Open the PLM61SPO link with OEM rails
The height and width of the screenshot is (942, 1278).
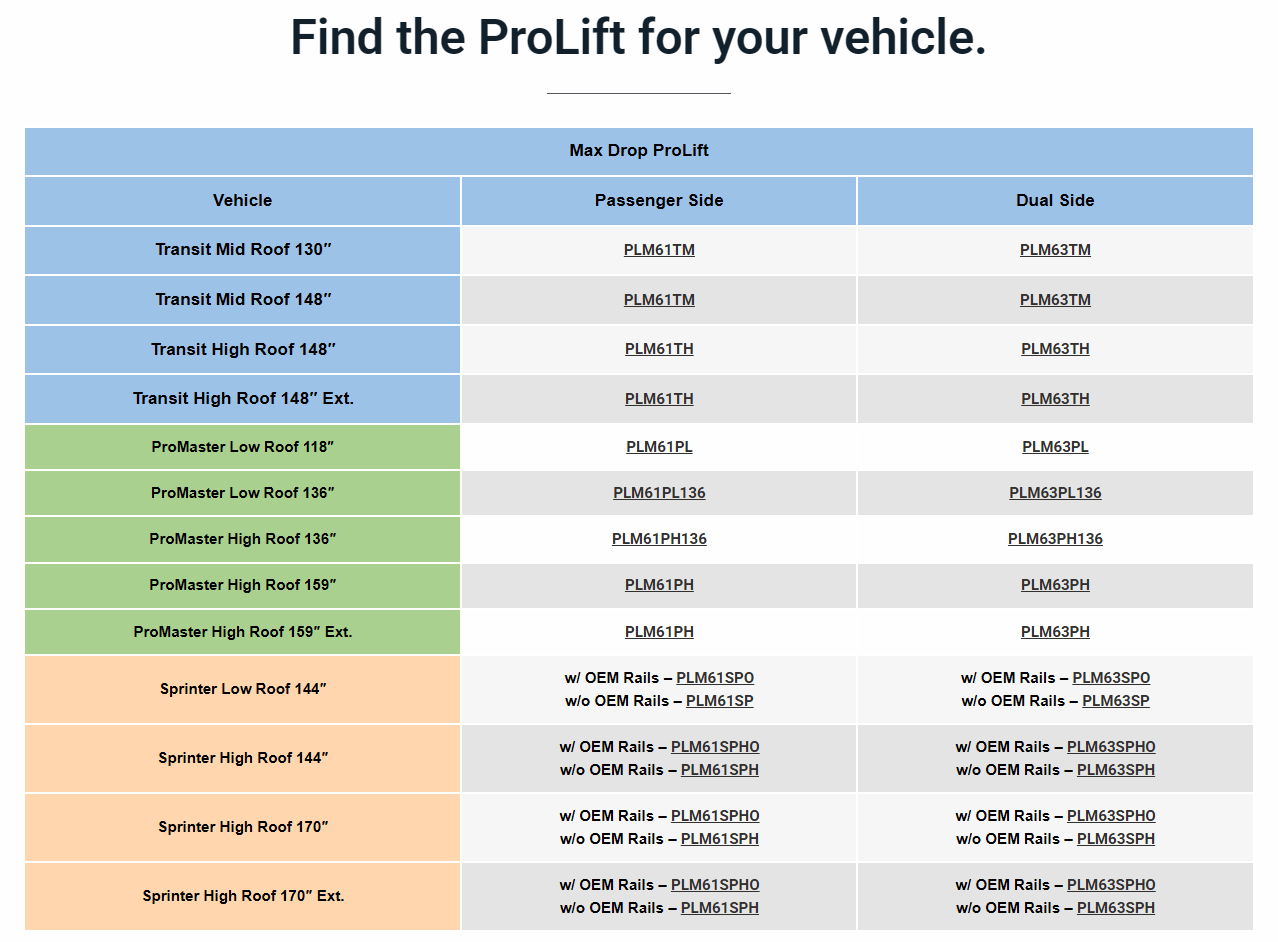point(715,678)
